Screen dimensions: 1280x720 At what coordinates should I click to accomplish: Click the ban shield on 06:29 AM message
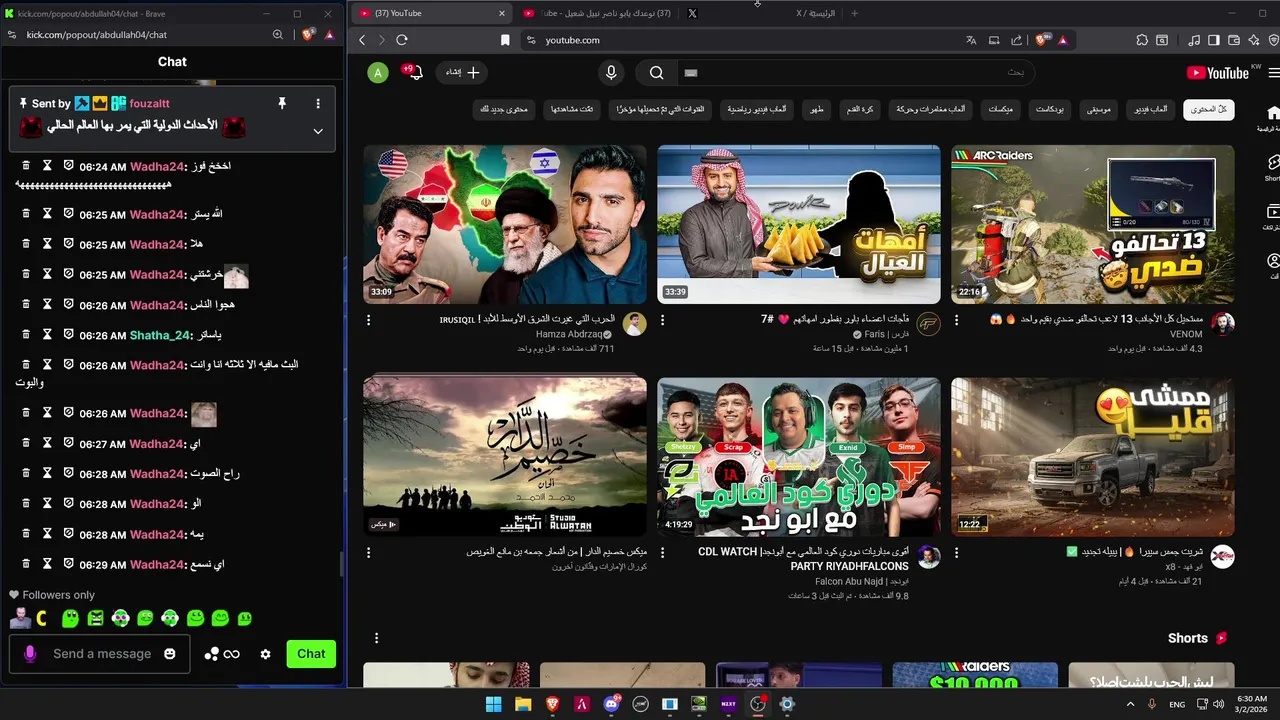coord(69,564)
